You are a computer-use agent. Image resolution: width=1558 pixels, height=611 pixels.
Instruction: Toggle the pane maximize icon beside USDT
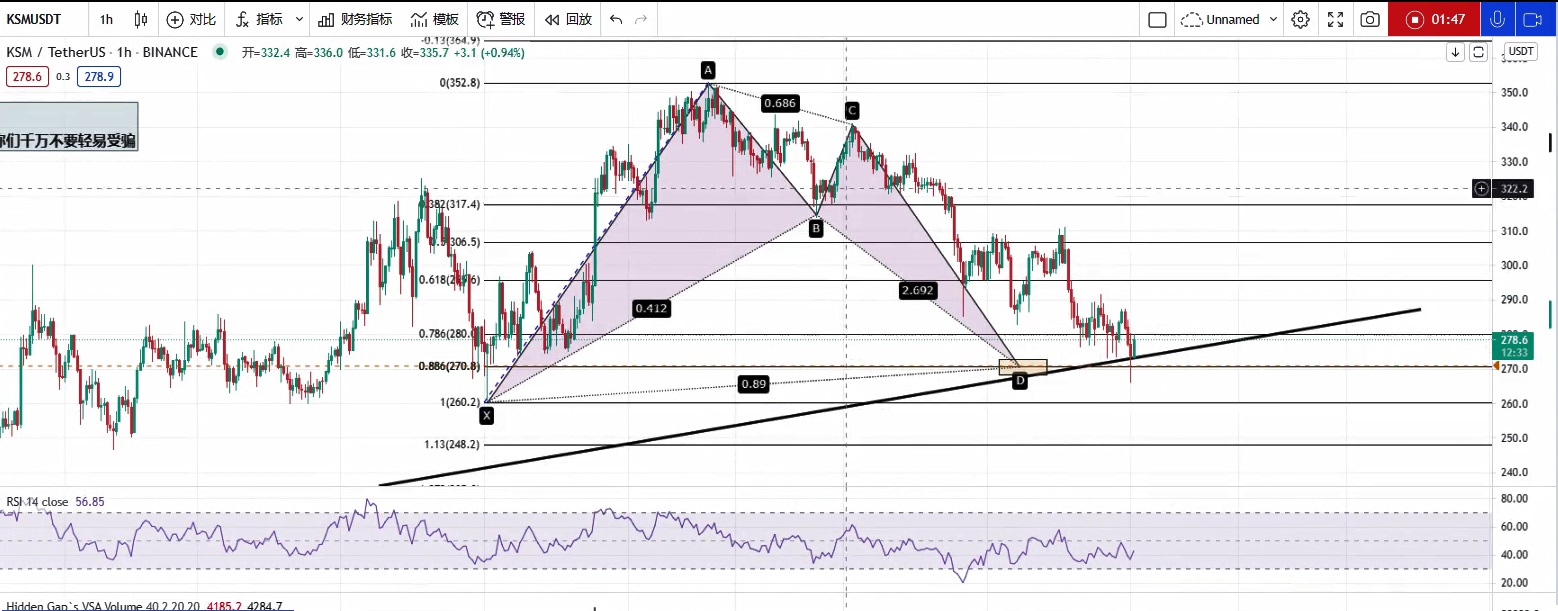[x=1478, y=52]
